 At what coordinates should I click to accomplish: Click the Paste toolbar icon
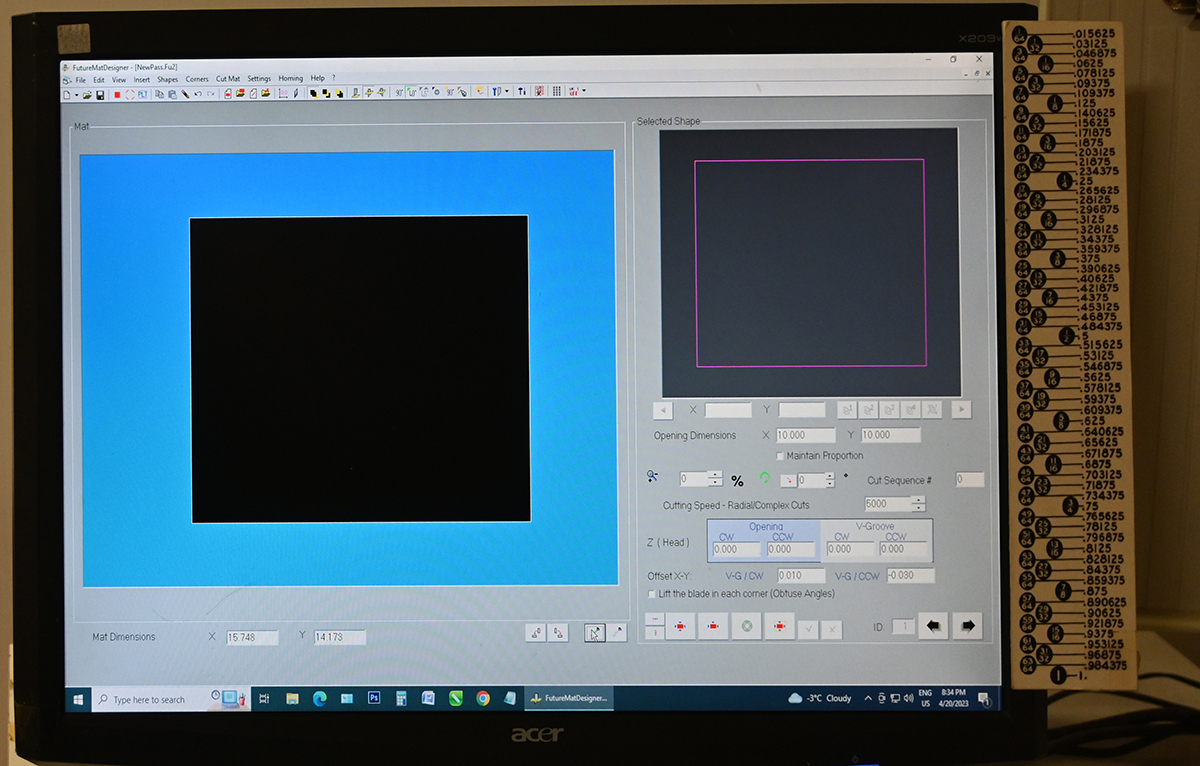[172, 94]
